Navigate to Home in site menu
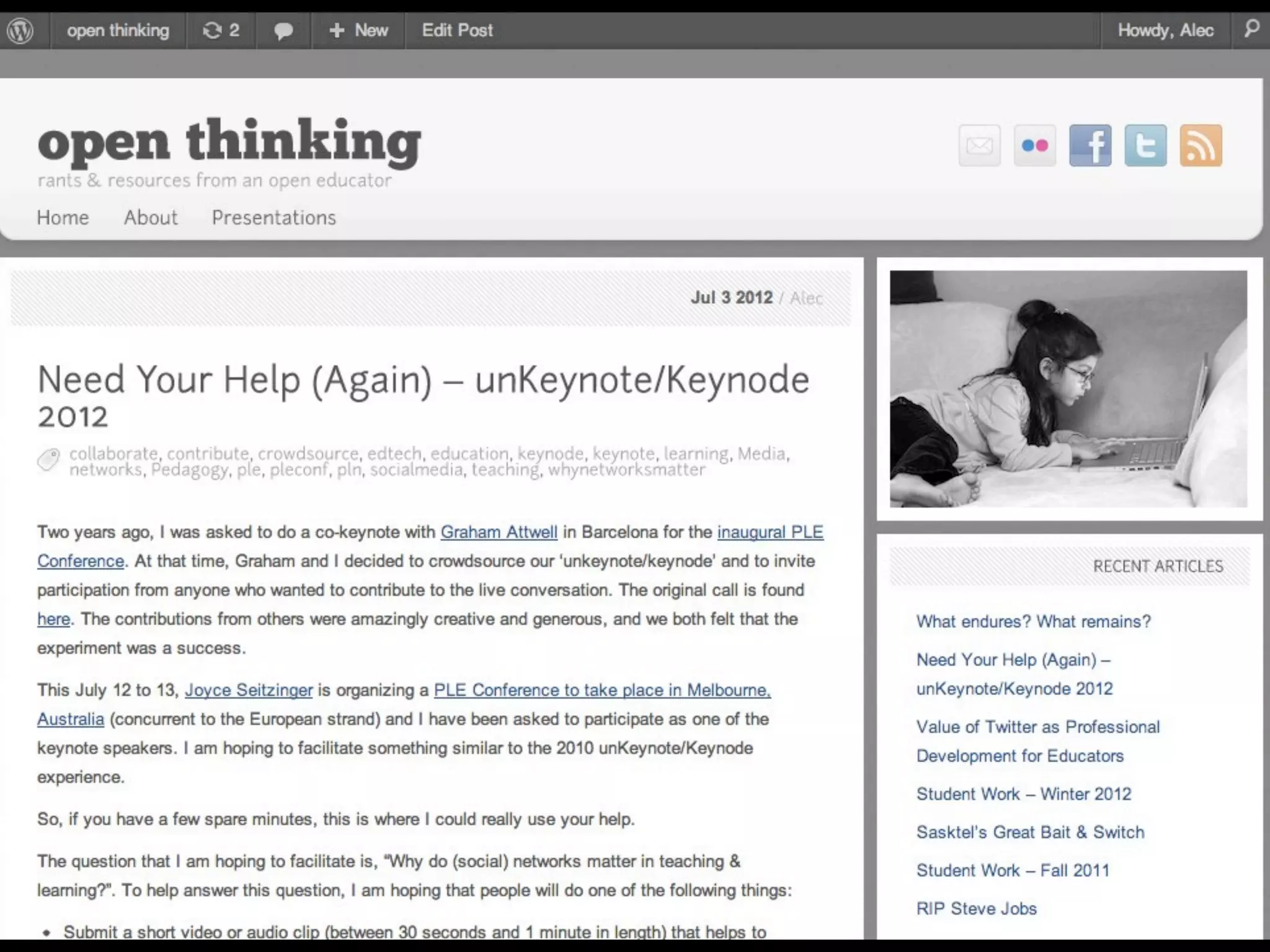Screen dimensions: 1270x952 63,218
